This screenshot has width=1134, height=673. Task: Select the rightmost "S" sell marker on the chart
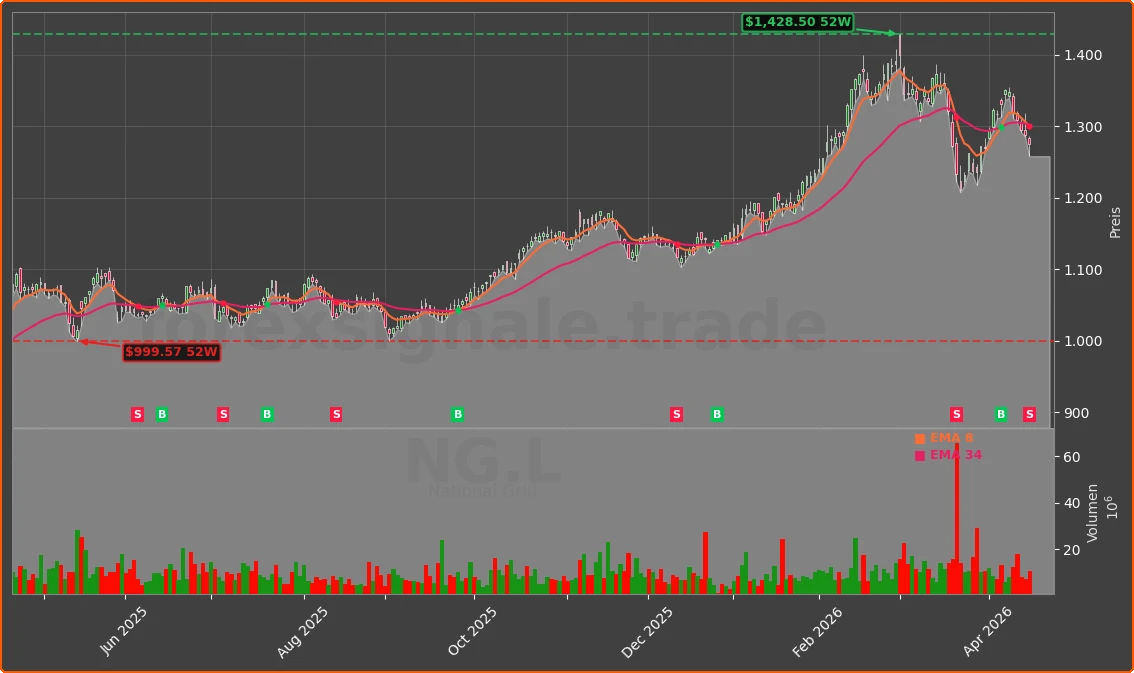coord(1029,413)
